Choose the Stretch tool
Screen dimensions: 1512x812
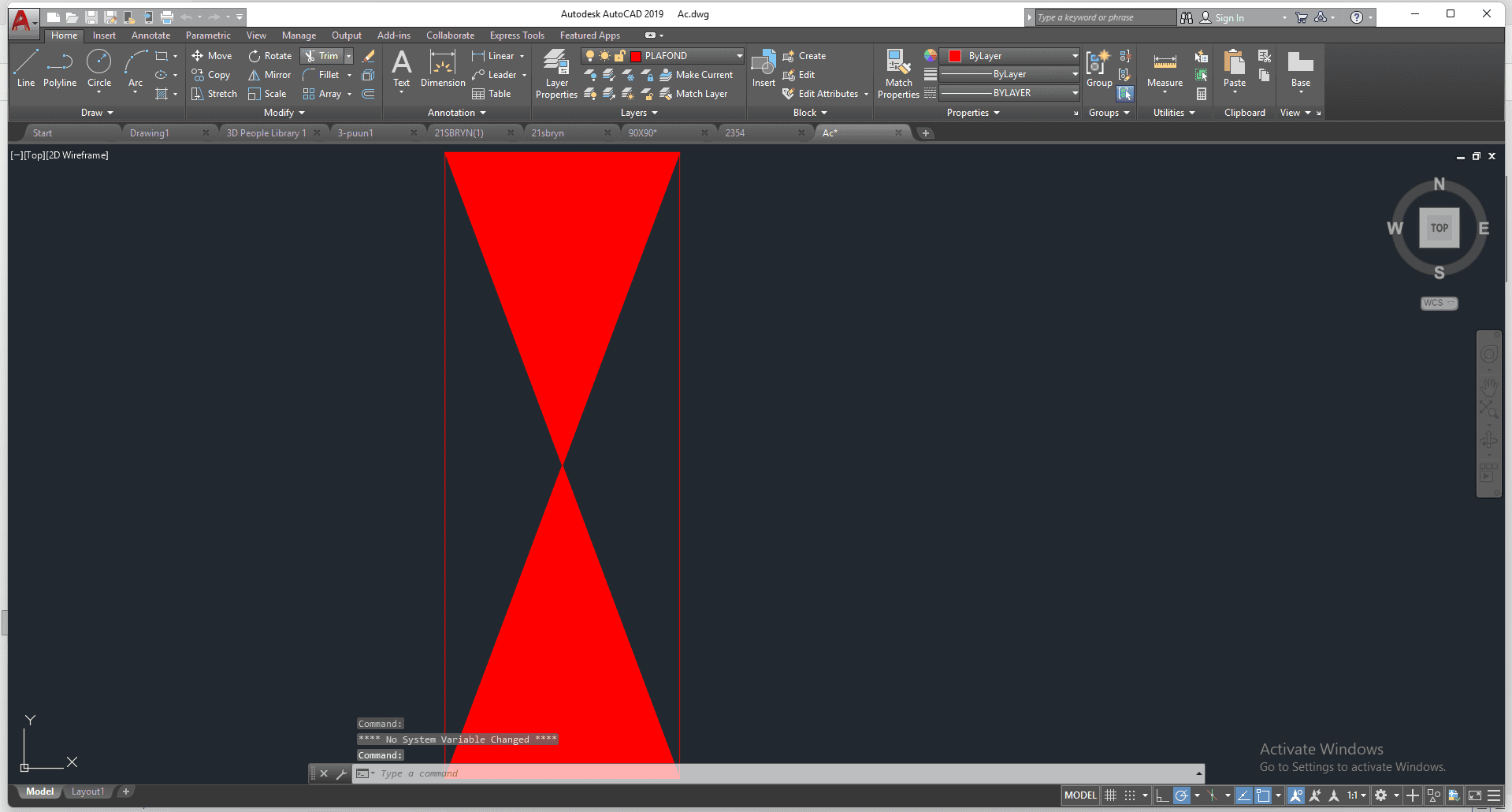(214, 94)
